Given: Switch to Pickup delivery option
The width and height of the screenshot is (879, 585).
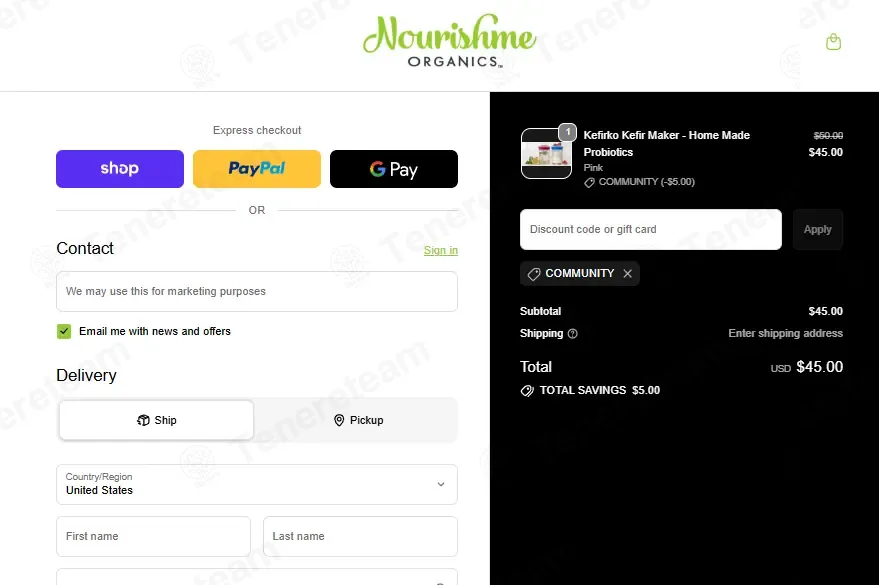Looking at the screenshot, I should click(x=358, y=420).
